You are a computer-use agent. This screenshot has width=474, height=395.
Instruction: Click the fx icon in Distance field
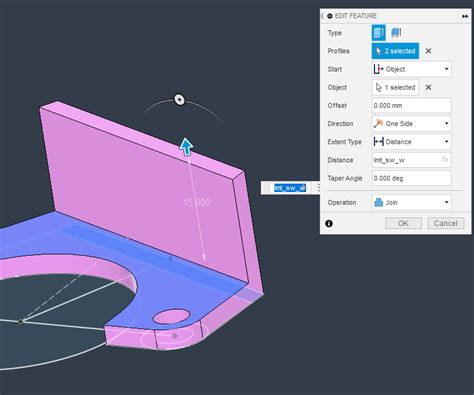click(x=445, y=160)
